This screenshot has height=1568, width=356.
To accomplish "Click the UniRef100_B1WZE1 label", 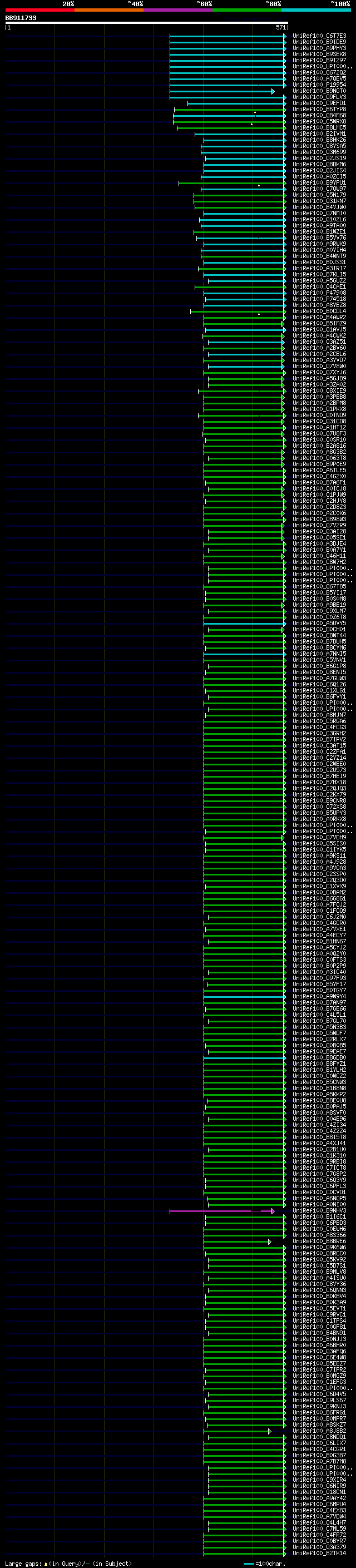I will pyautogui.click(x=319, y=231).
